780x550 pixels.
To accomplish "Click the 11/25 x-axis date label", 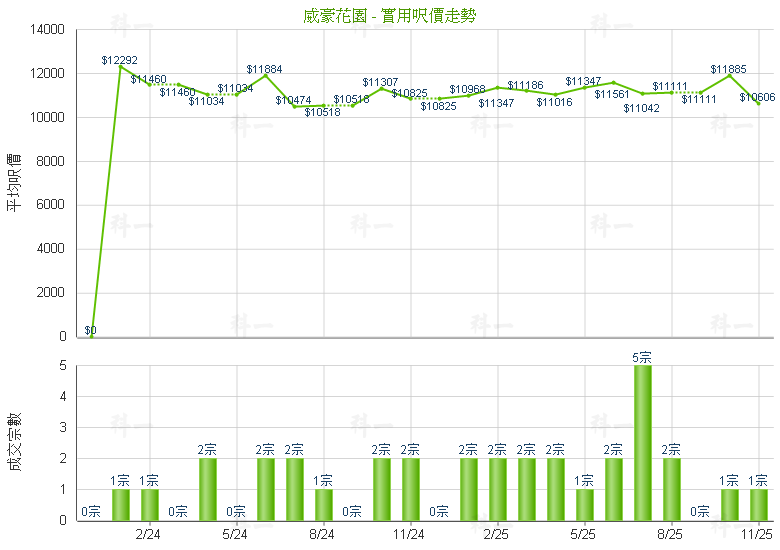I will pyautogui.click(x=757, y=535).
